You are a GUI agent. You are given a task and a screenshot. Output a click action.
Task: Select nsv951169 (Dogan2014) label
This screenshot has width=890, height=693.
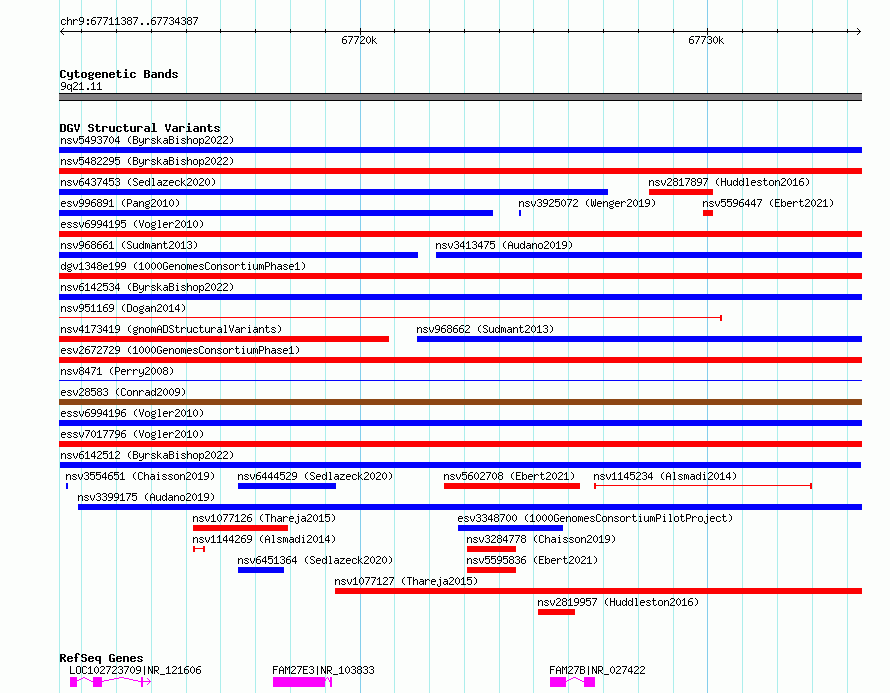[x=123, y=308]
